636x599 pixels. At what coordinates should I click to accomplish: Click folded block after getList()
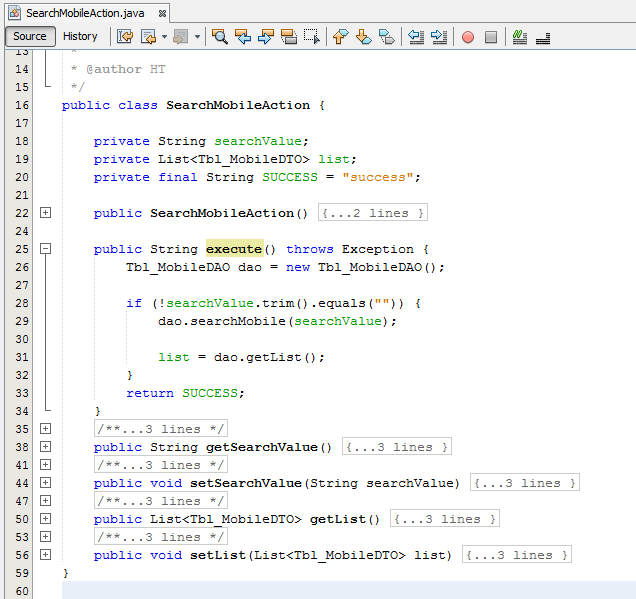click(445, 519)
